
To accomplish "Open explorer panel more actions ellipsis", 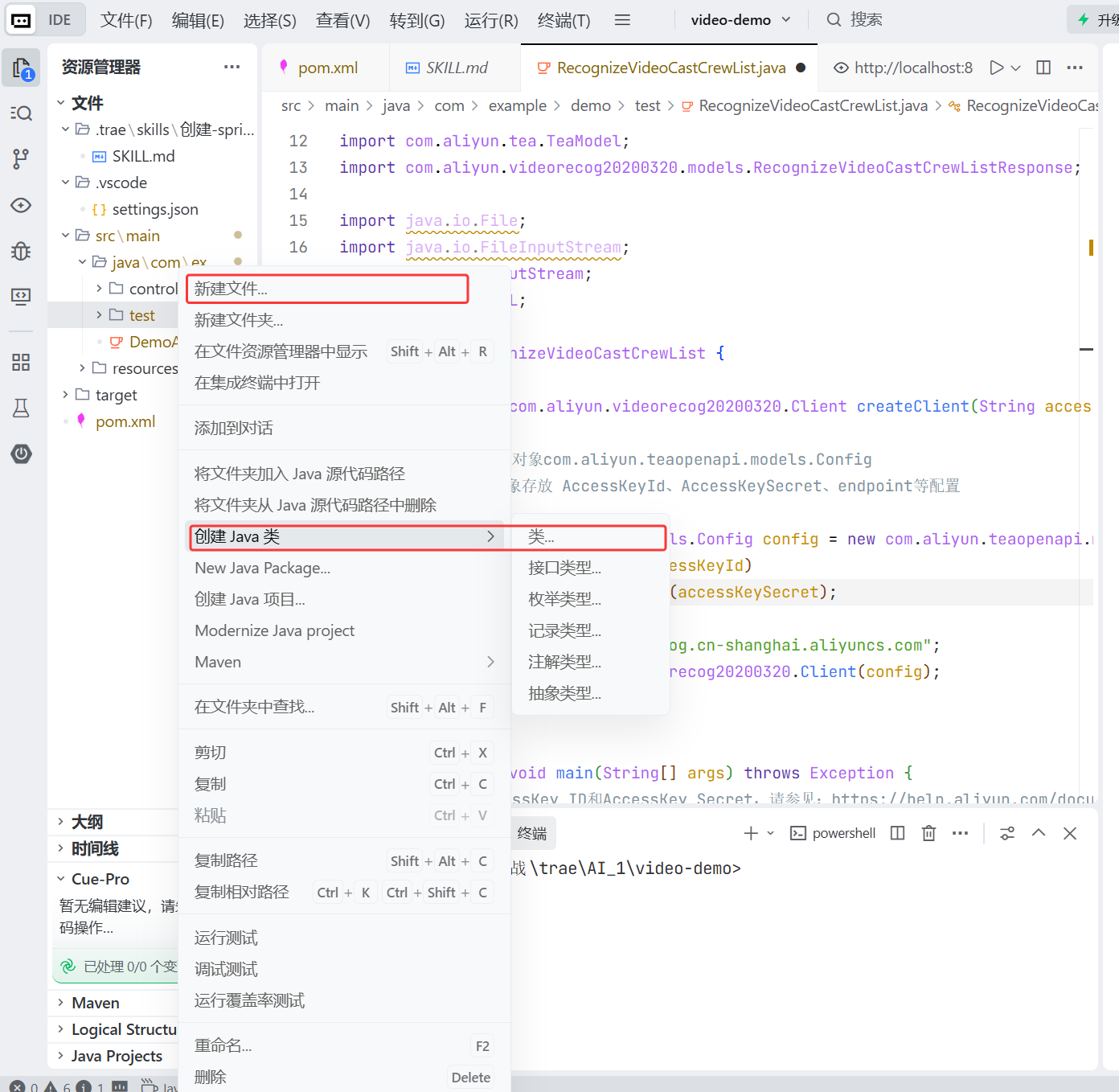I will click(x=232, y=67).
